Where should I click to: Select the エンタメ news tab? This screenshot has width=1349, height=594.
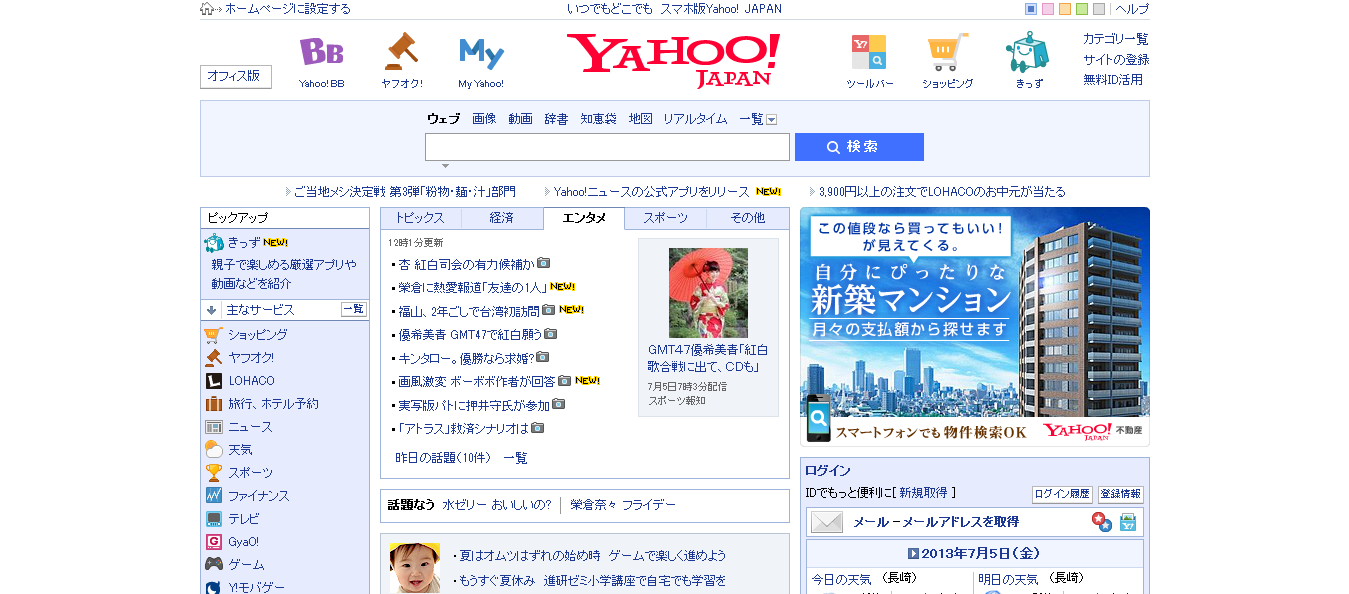[x=584, y=218]
